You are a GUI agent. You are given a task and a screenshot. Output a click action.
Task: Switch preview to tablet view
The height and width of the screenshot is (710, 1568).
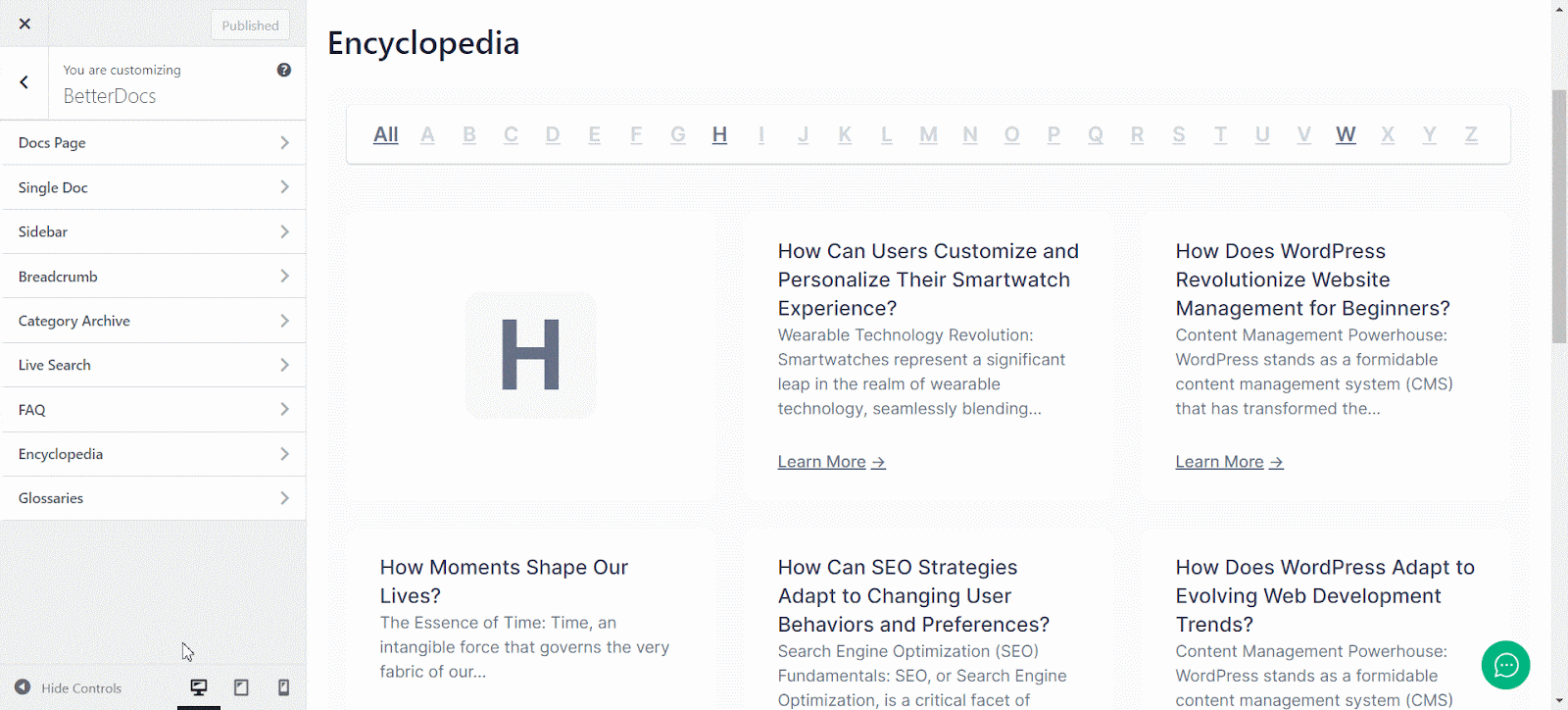(241, 687)
